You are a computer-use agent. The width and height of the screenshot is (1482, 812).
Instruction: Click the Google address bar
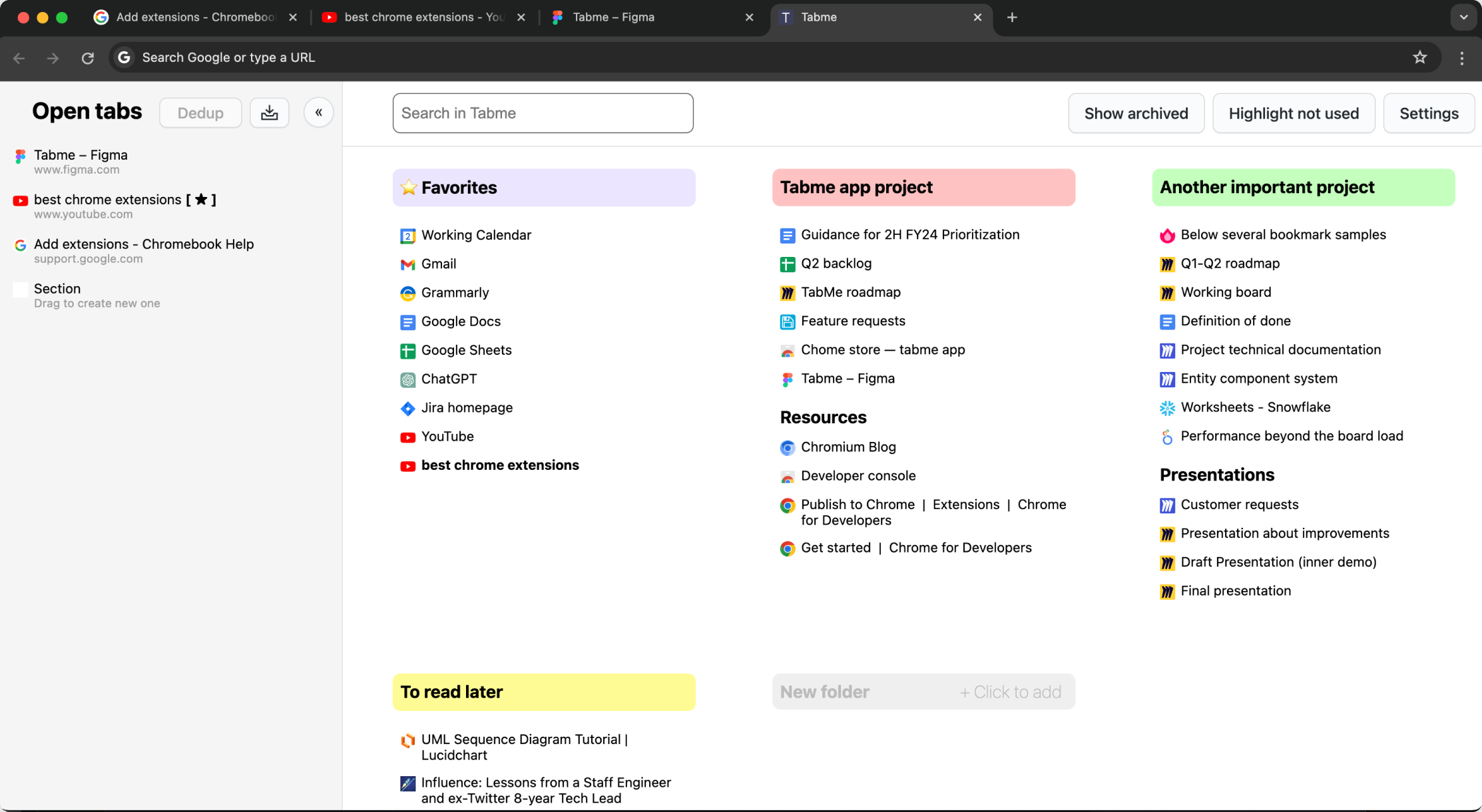pos(776,58)
